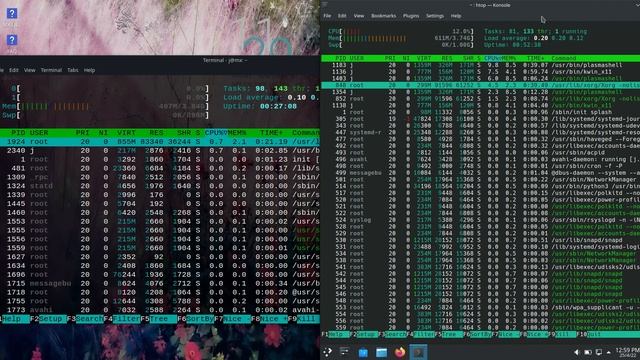
Task: Open the second question-mark desktop icon
Action: click(12, 40)
